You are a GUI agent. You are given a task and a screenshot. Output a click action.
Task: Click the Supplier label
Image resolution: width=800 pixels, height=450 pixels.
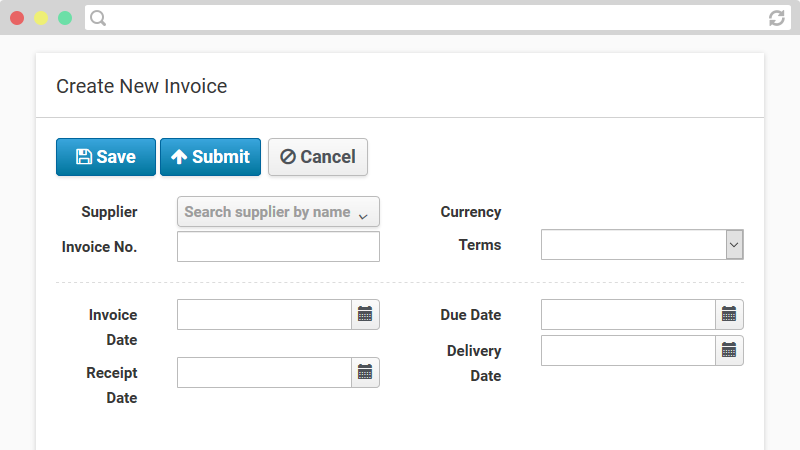[109, 212]
